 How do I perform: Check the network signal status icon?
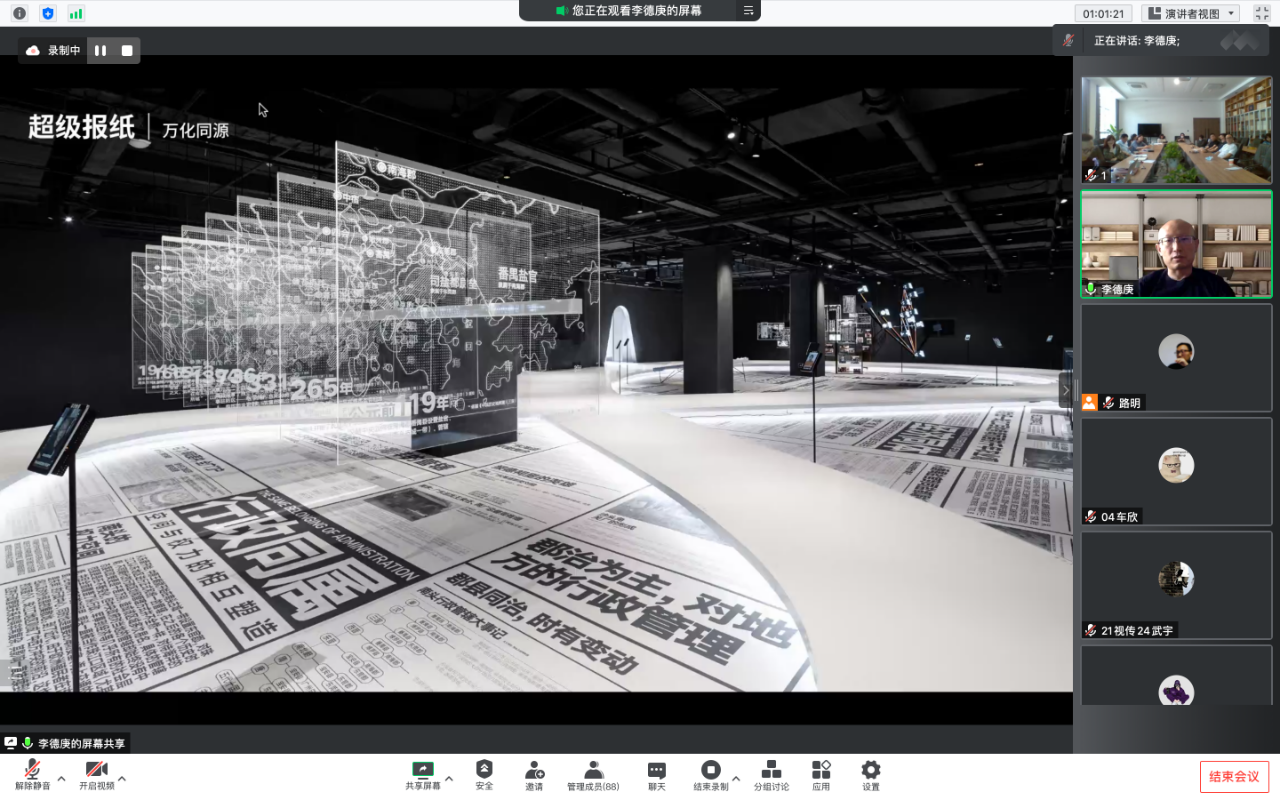coord(76,13)
